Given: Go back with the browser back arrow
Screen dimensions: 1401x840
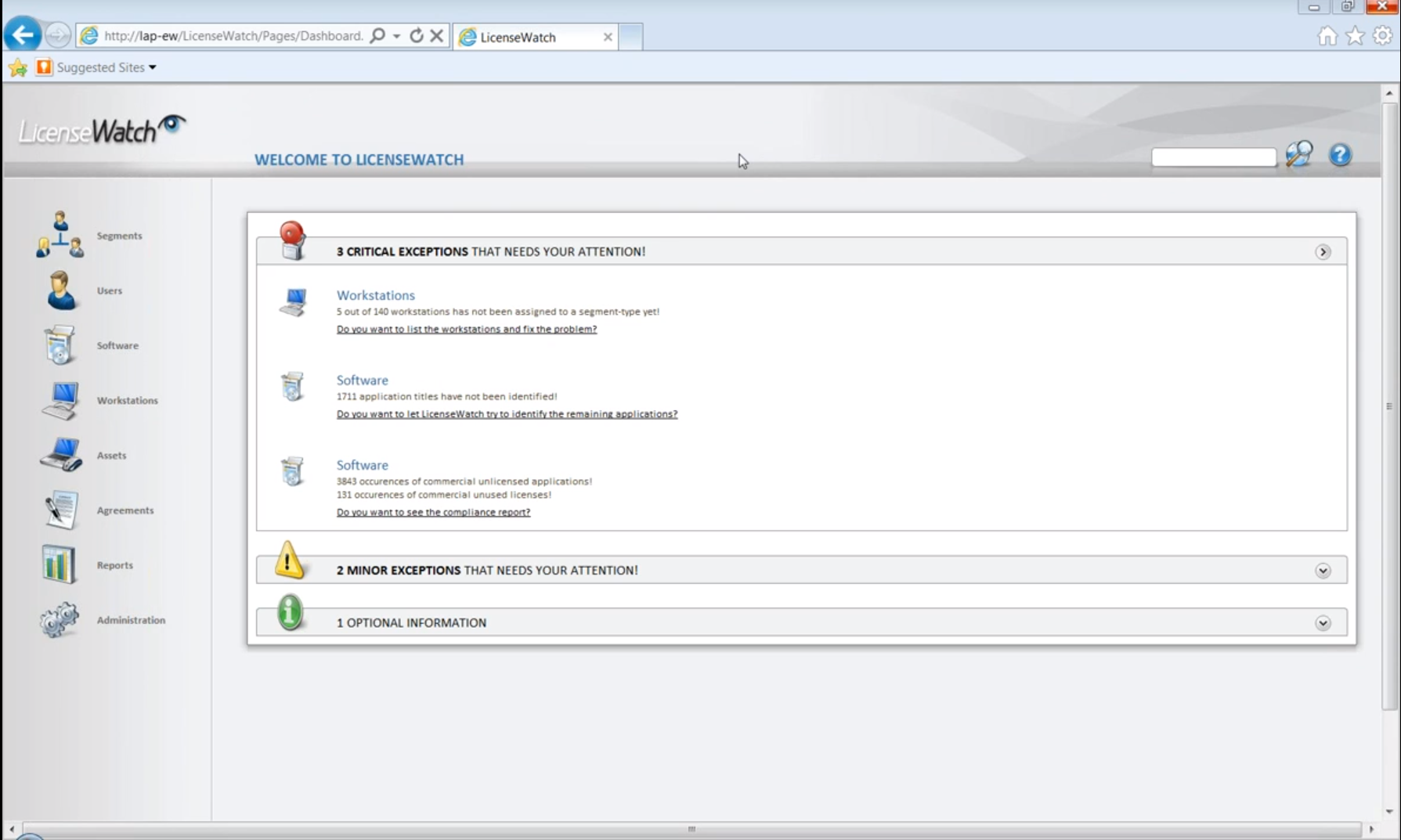Looking at the screenshot, I should pyautogui.click(x=23, y=35).
